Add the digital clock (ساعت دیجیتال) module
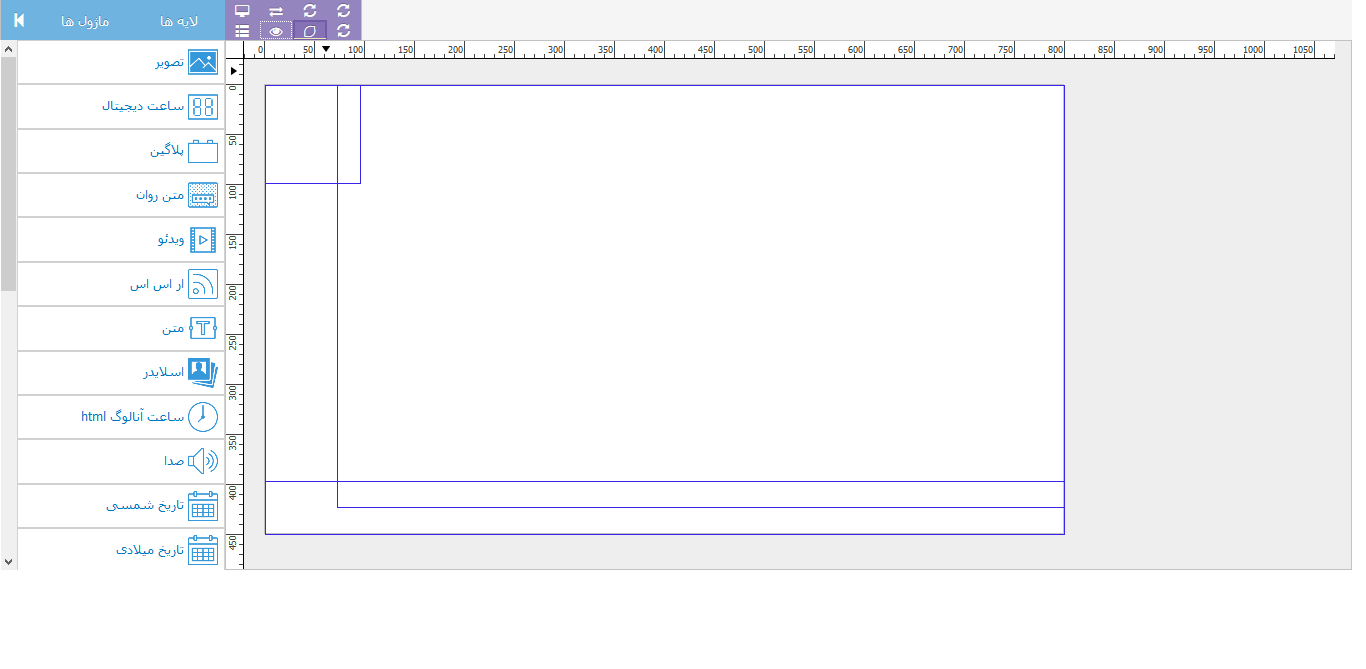Viewport: 1366px width, 669px height. 121,106
